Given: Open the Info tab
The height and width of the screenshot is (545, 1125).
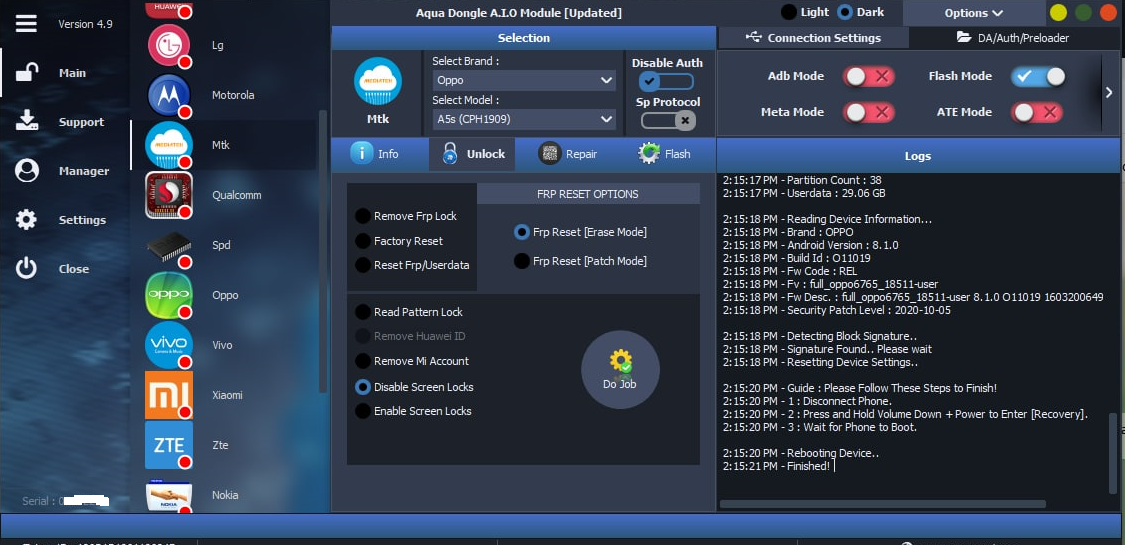Looking at the screenshot, I should 375,153.
